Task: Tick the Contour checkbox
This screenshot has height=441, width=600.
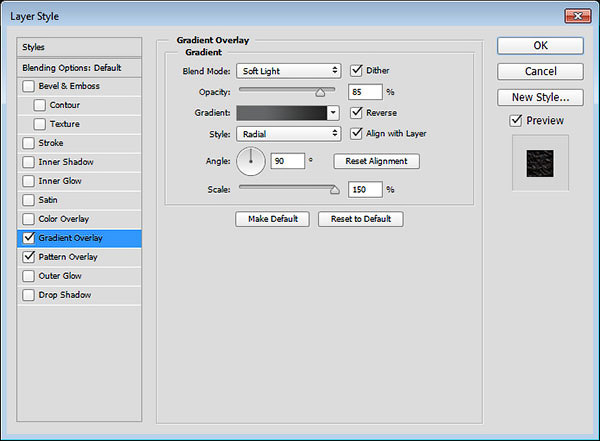Action: [39, 105]
